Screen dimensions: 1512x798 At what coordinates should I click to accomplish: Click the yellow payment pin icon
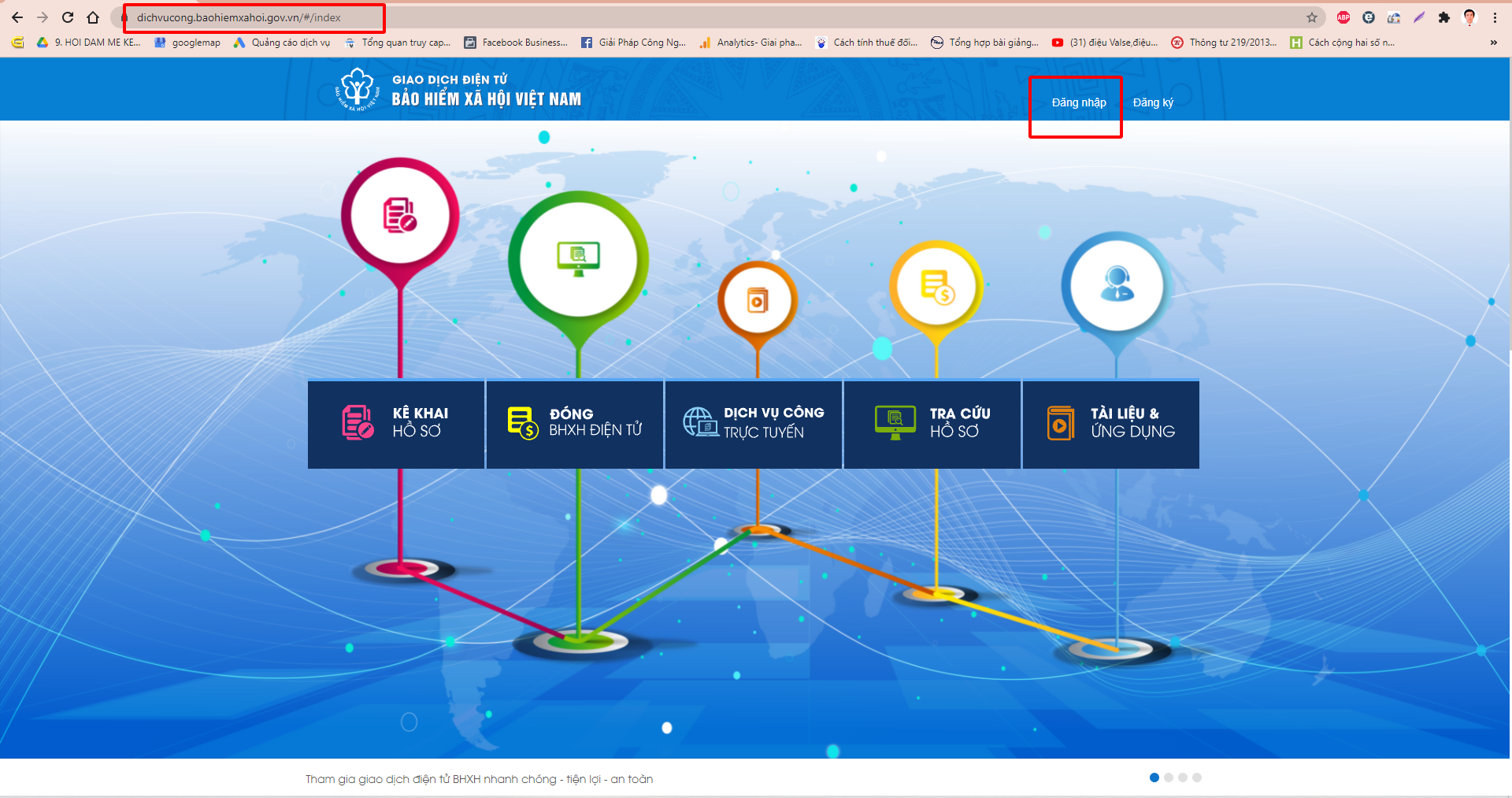click(x=936, y=286)
